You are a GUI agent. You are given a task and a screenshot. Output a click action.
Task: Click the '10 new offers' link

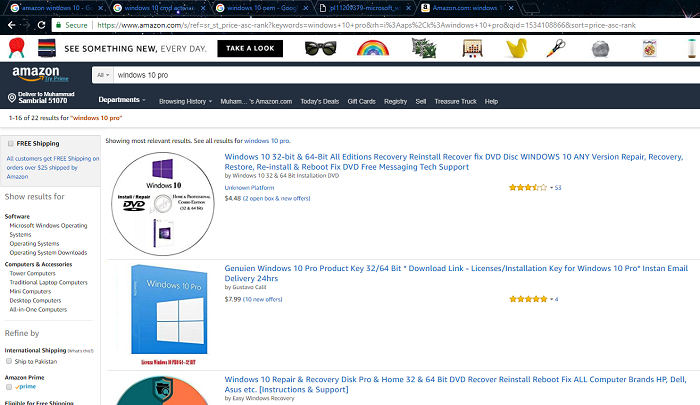pos(262,299)
